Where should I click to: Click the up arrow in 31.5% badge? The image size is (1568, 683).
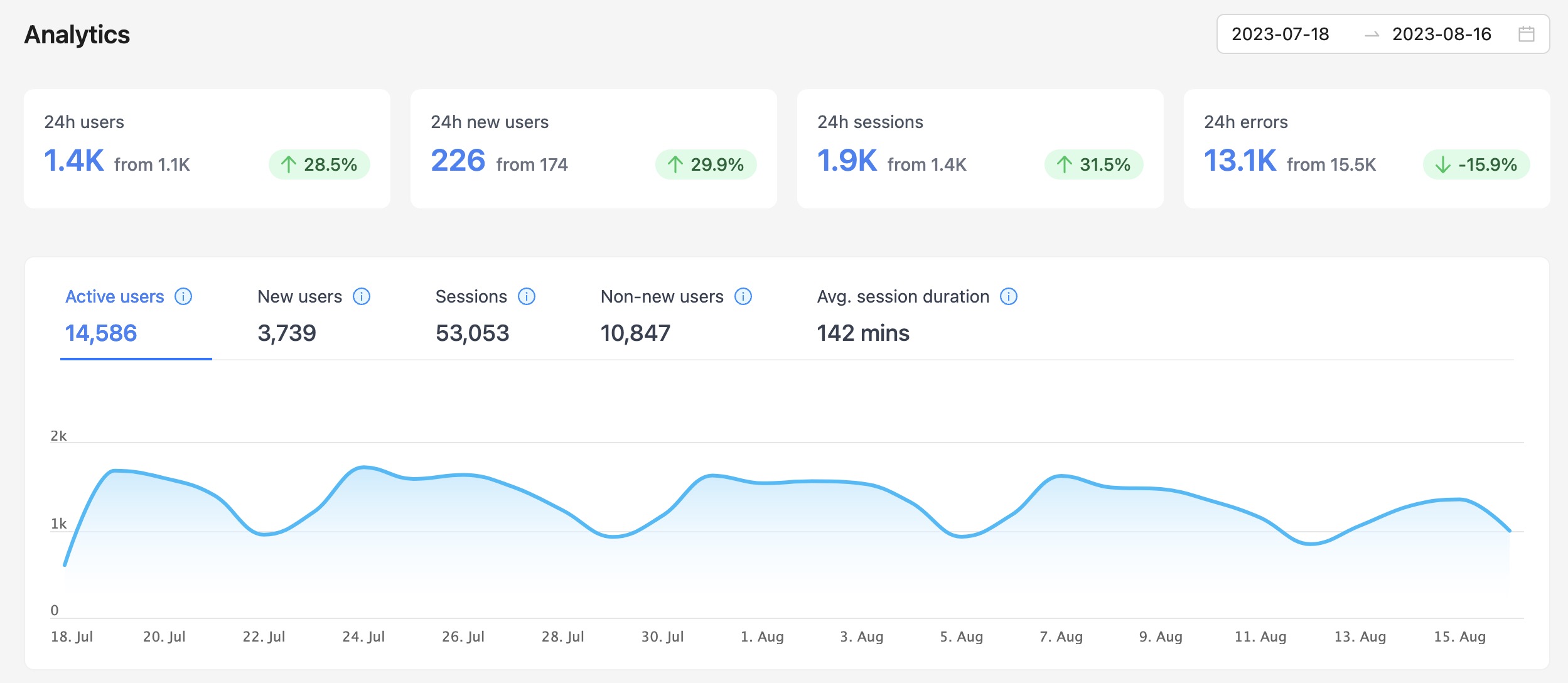1064,164
